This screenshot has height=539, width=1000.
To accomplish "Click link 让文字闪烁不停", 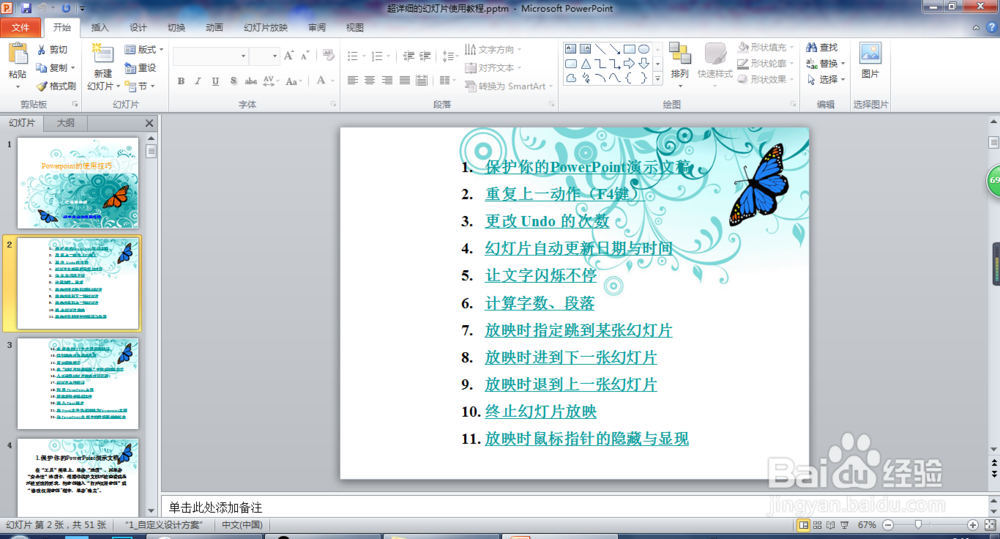I will coord(540,276).
